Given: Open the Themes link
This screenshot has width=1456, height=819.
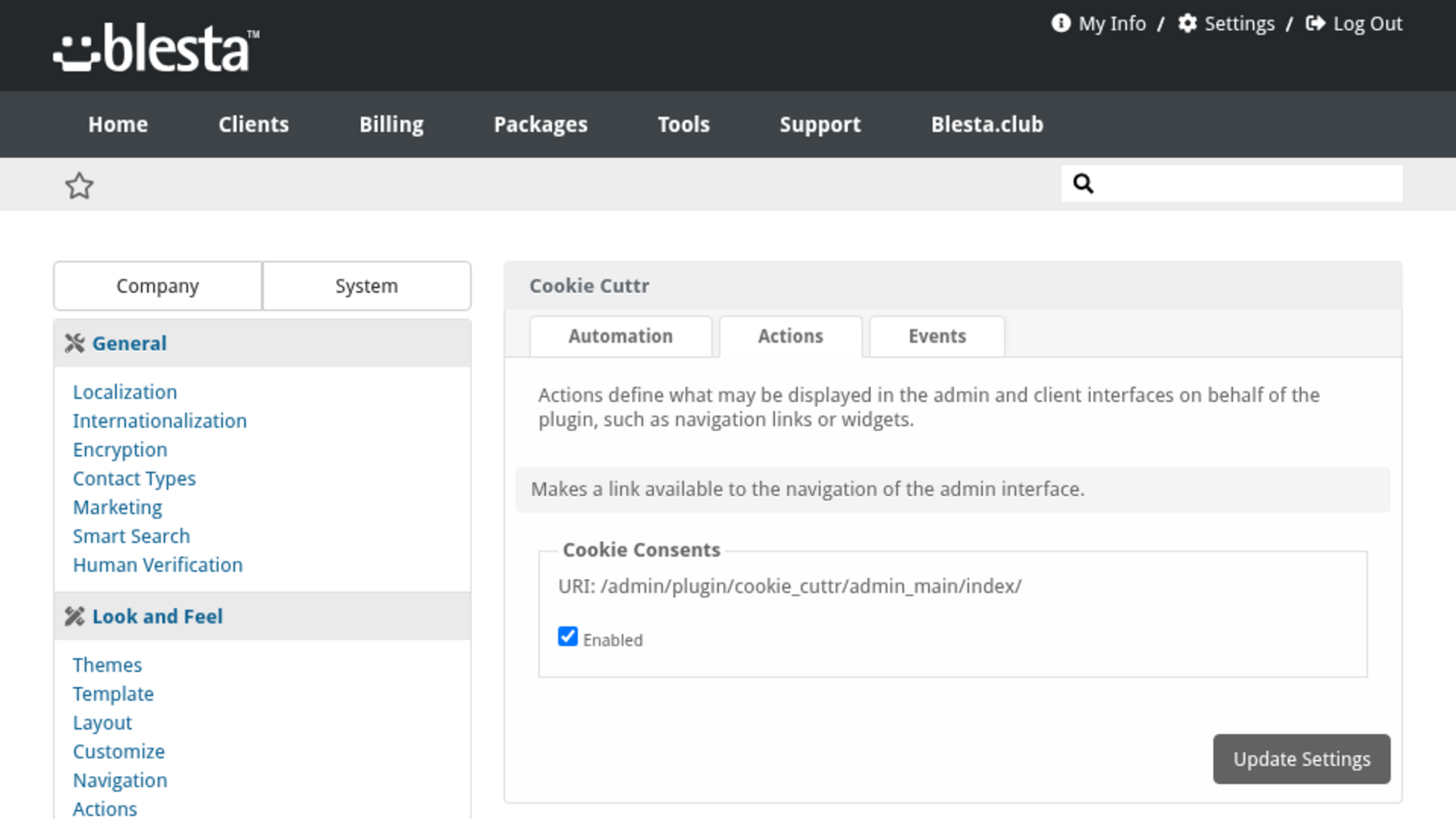Looking at the screenshot, I should tap(107, 665).
